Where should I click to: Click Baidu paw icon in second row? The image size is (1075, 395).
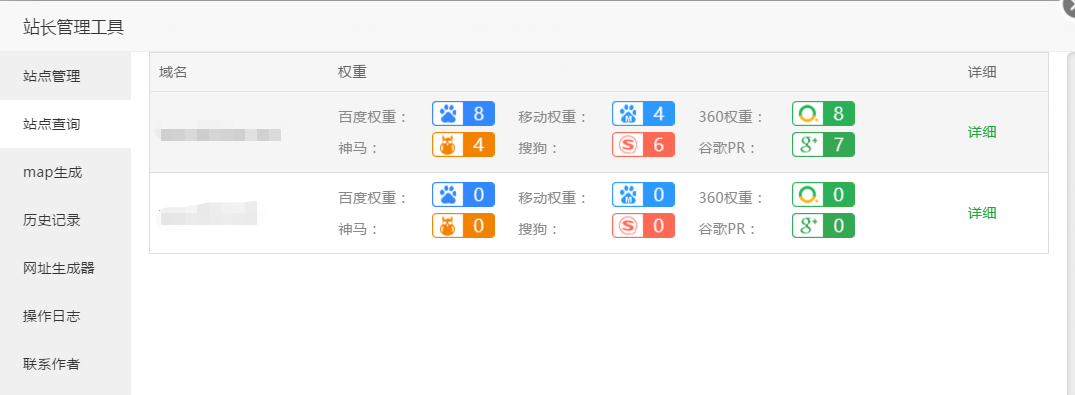pos(448,195)
